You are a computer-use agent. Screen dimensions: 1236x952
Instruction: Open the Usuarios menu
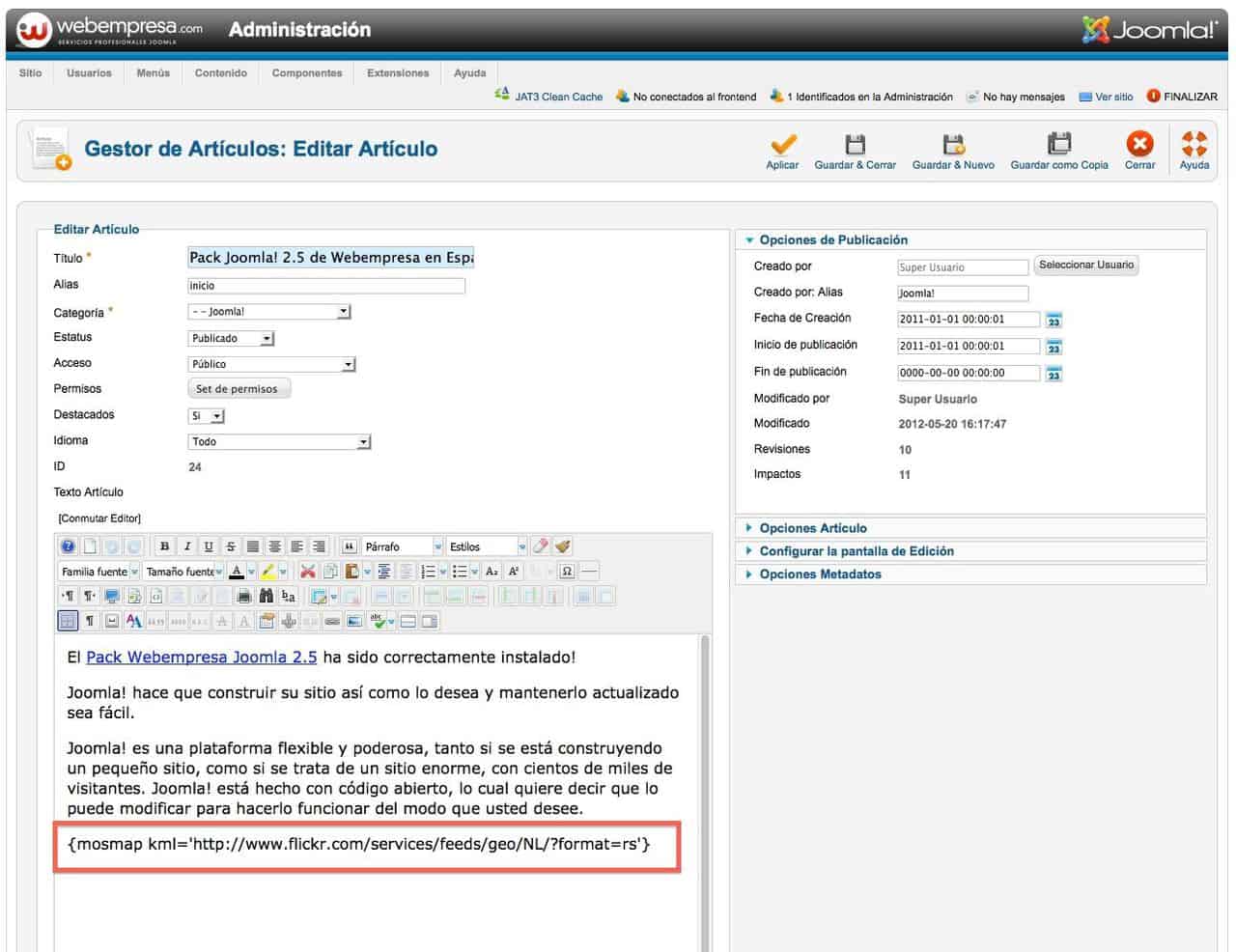89,73
